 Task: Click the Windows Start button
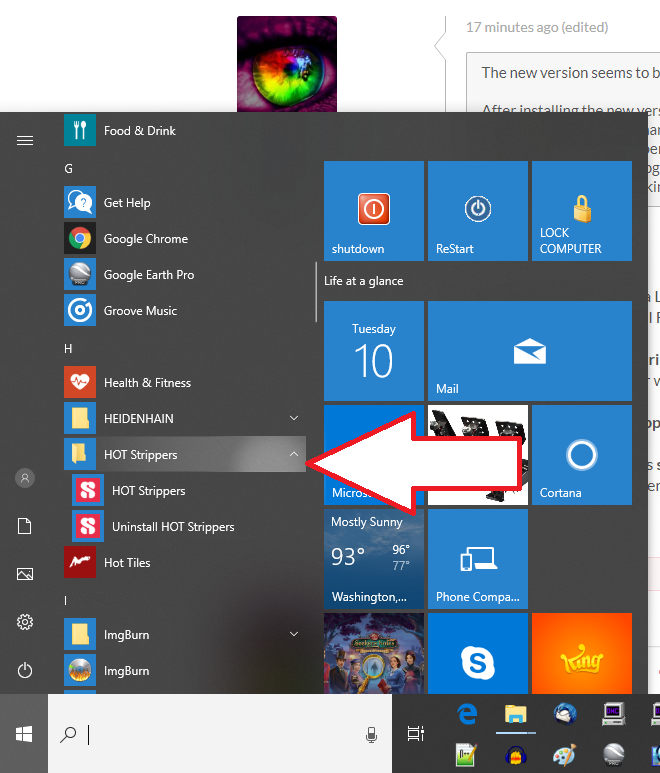pos(24,734)
